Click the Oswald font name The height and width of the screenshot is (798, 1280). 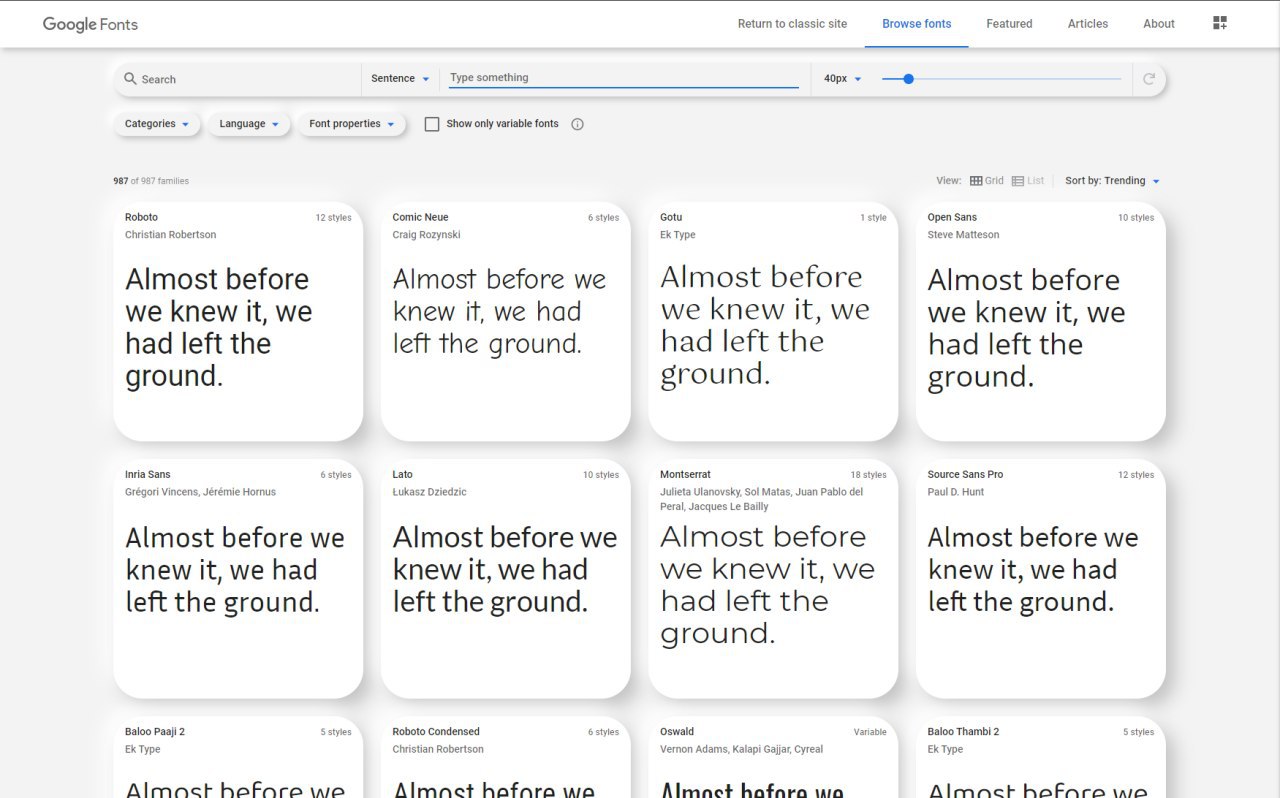tap(677, 732)
